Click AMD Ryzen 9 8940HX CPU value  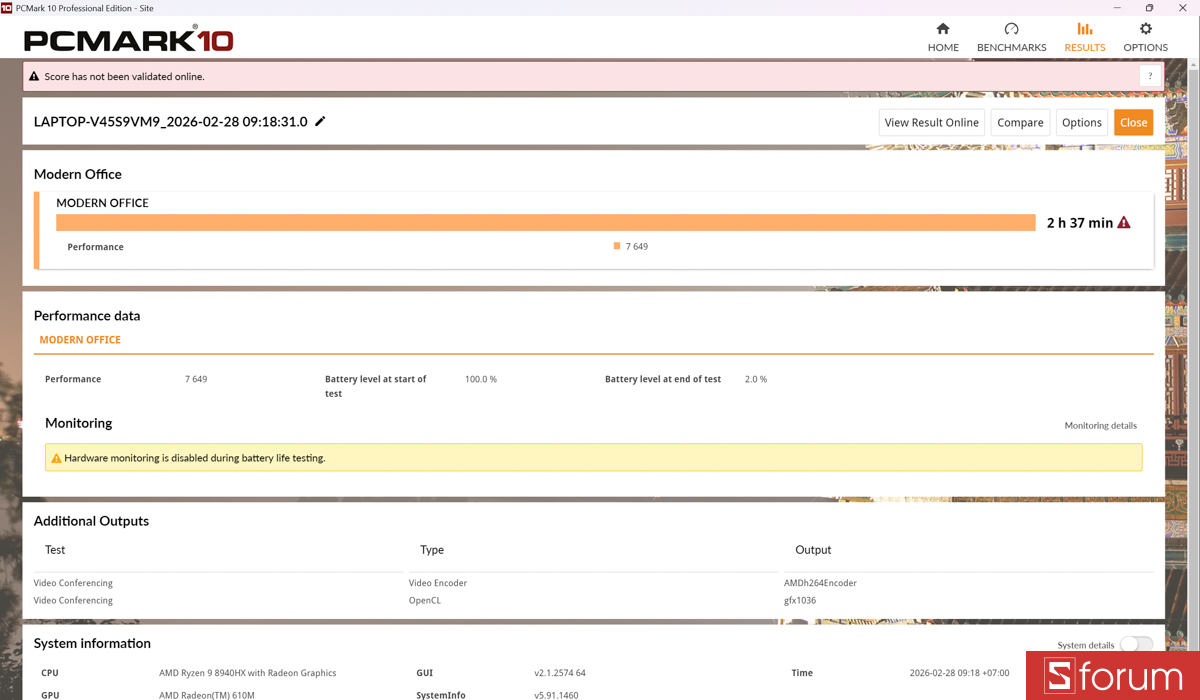(248, 673)
